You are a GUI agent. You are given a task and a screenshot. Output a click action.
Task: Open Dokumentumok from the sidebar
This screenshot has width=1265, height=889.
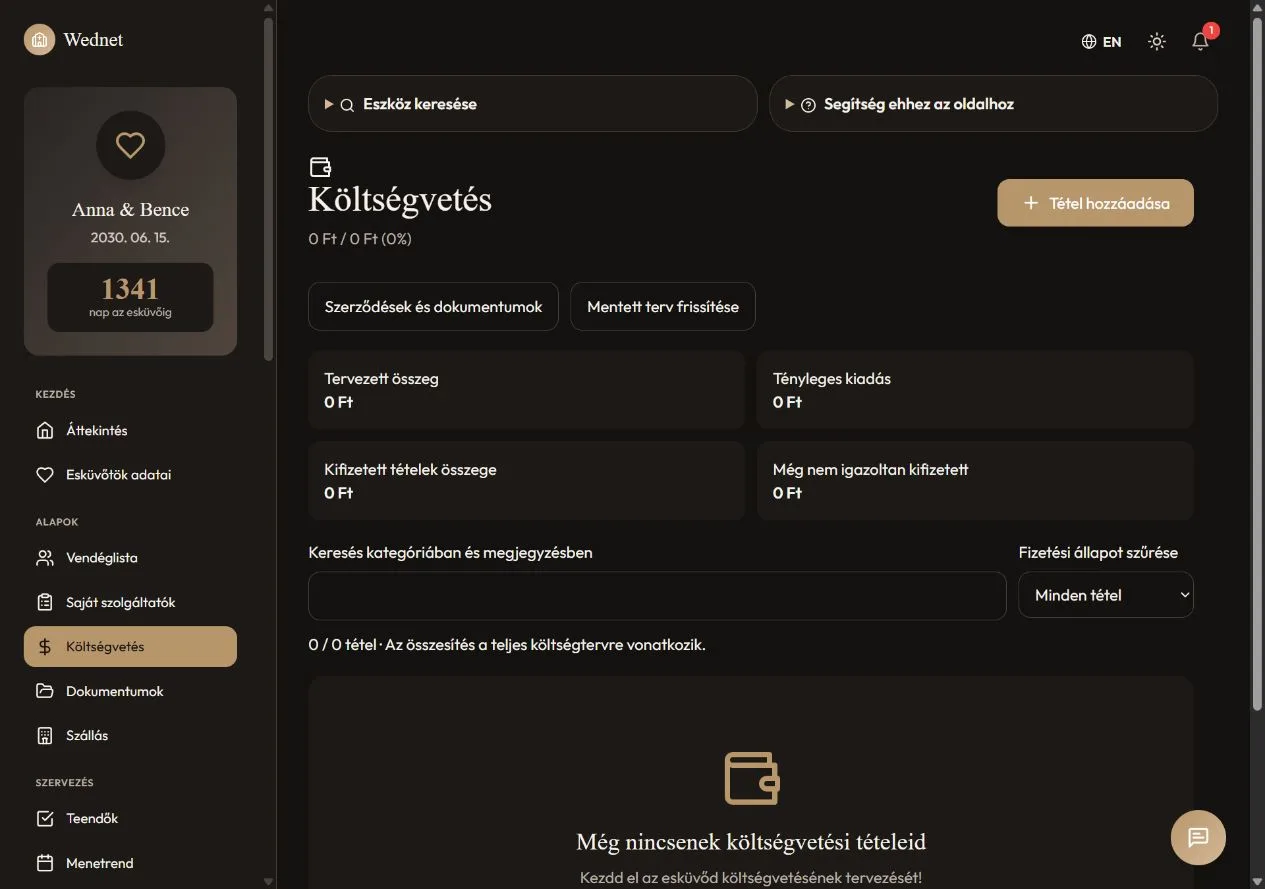tap(130, 691)
